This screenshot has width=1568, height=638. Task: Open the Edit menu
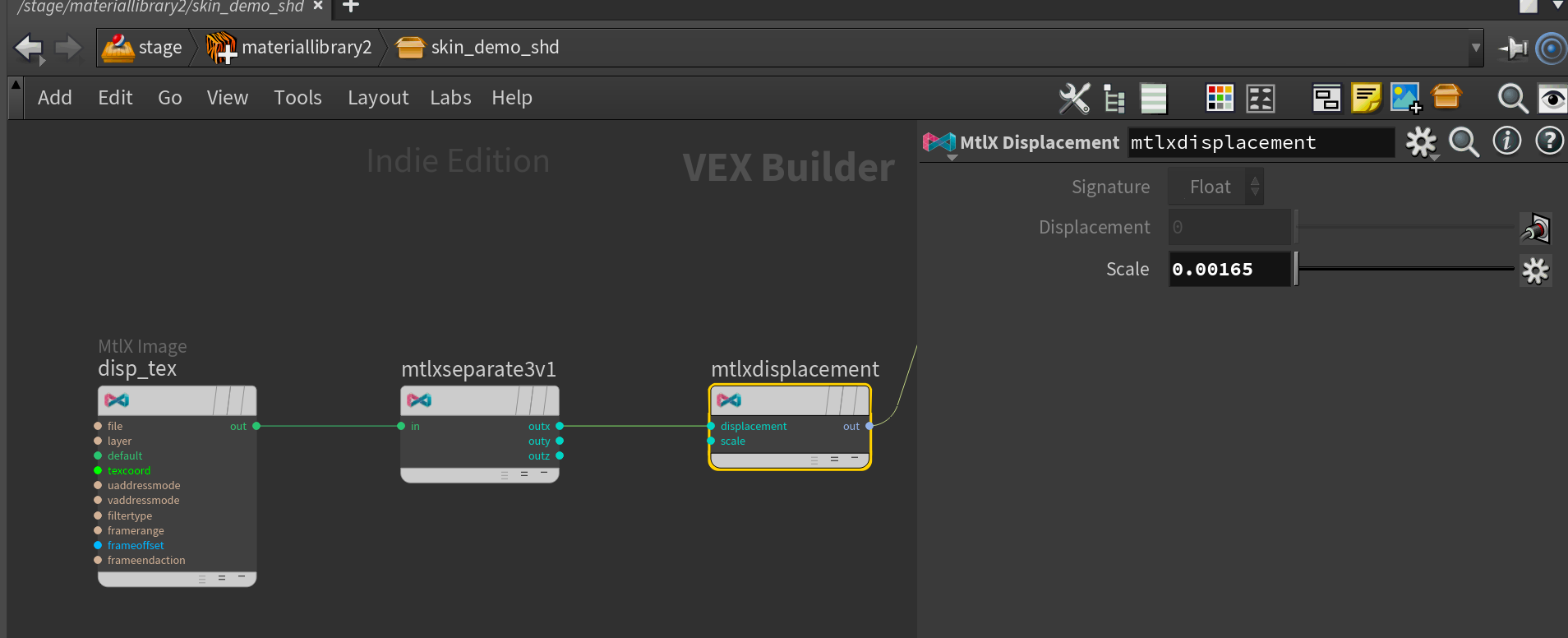[115, 98]
